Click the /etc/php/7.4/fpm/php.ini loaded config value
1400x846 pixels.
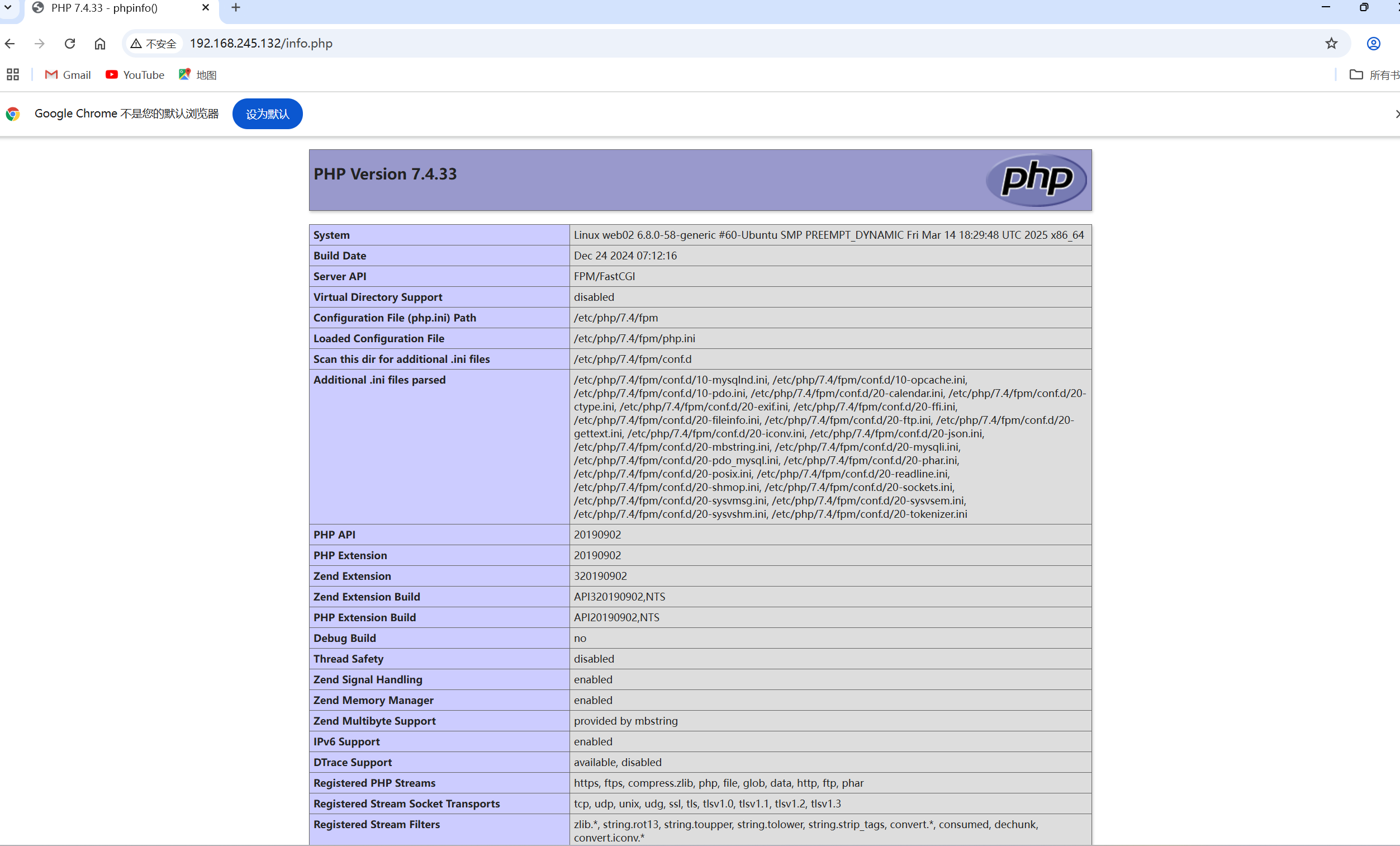point(634,338)
